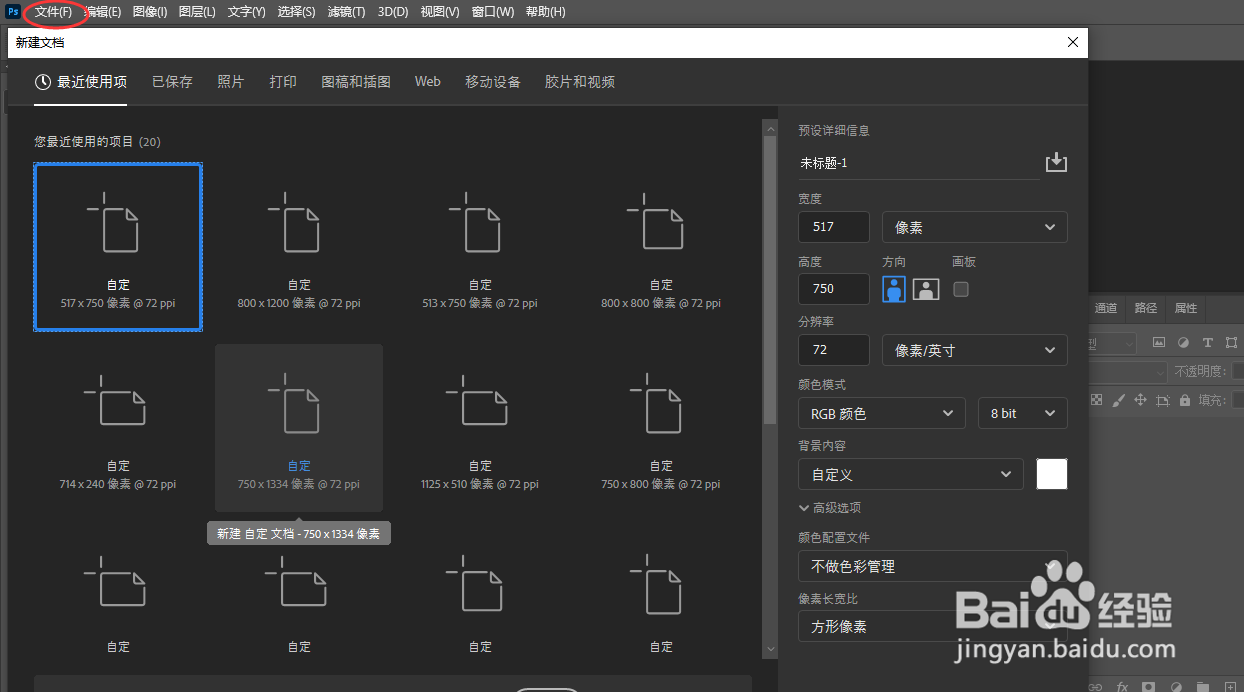
Task: Click the create new group icon
Action: [x=1202, y=686]
